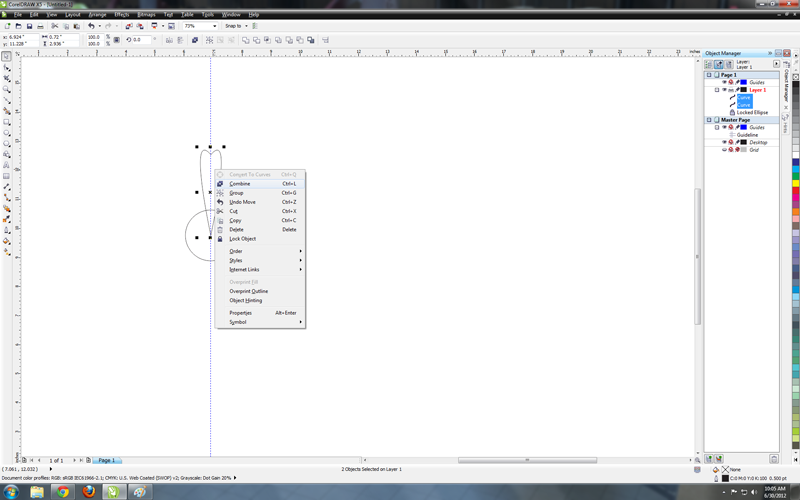Open the Effects menu
This screenshot has height=500, width=800.
121,15
